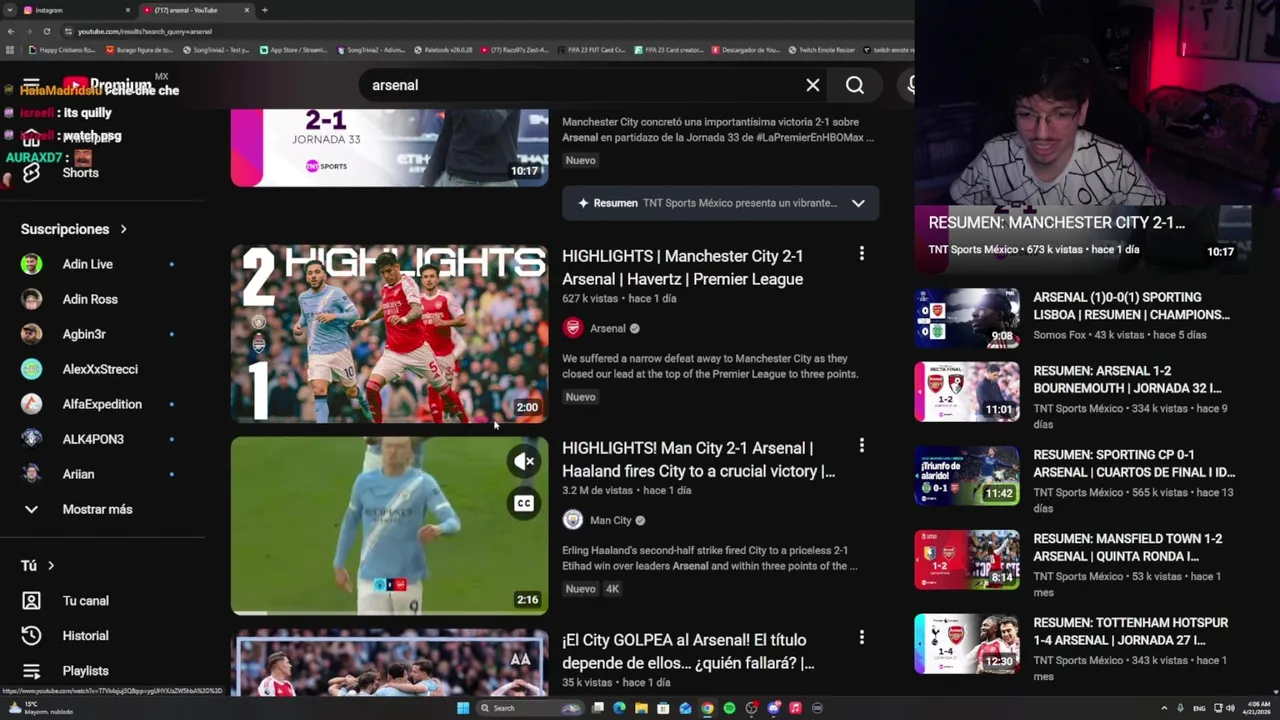
Task: Click the taskbar Search box
Action: point(530,708)
